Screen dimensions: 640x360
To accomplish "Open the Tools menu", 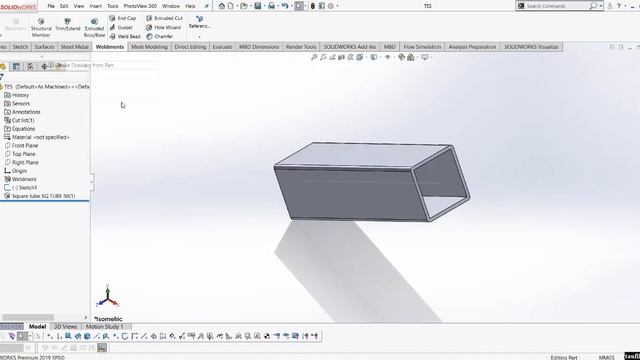I will [x=113, y=6].
